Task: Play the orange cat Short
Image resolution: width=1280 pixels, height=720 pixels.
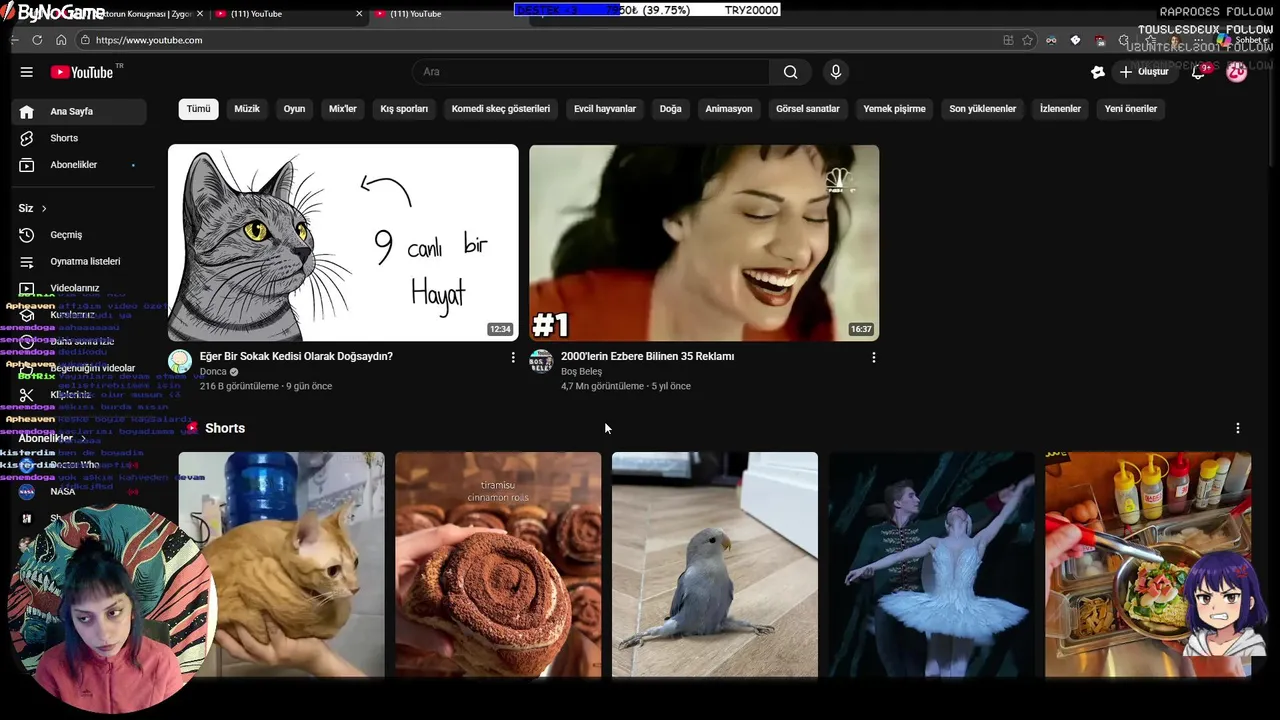Action: [x=281, y=565]
